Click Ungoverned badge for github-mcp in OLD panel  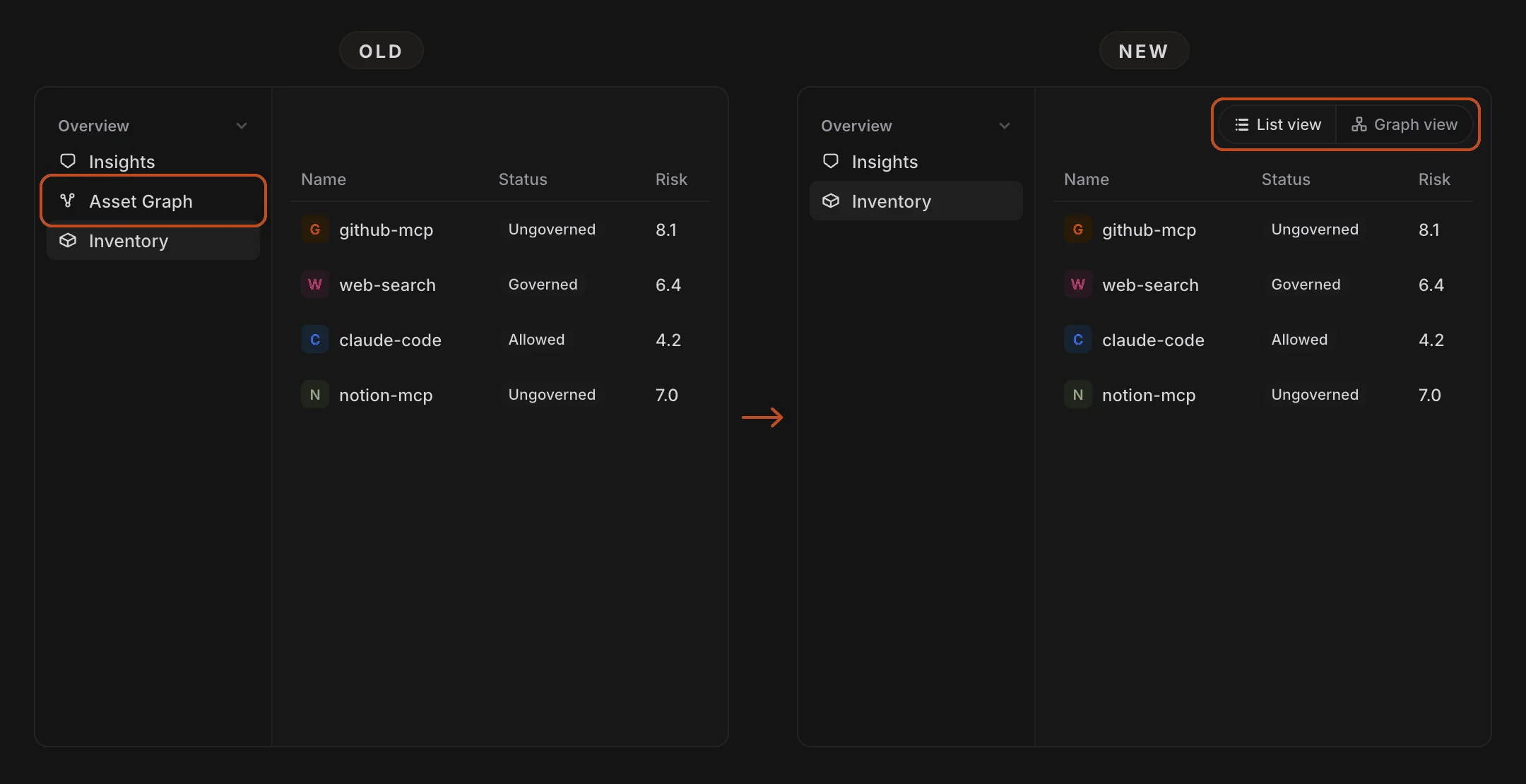click(552, 230)
